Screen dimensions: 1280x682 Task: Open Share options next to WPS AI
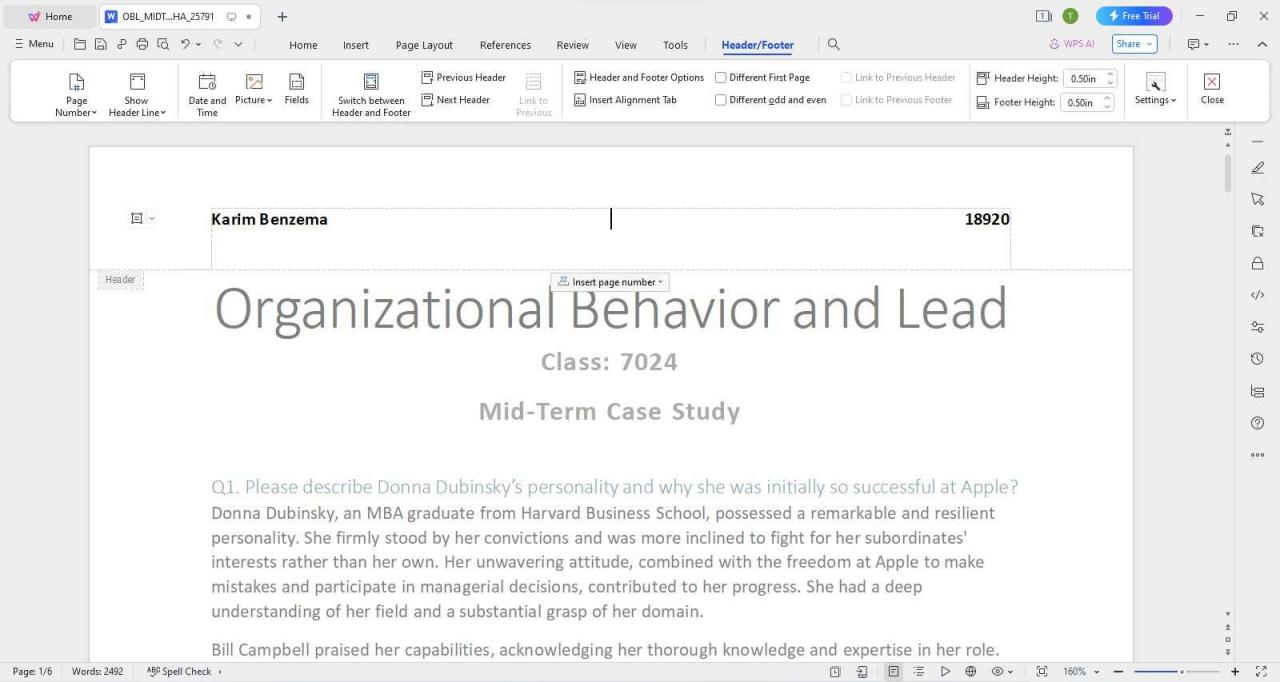click(x=1129, y=43)
